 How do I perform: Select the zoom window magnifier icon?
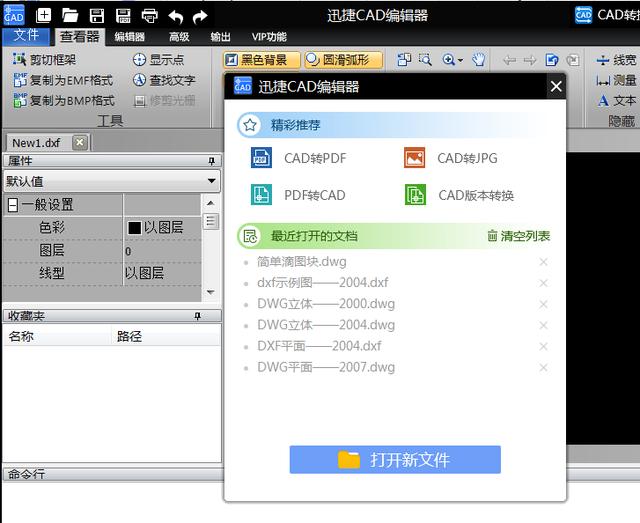coord(425,60)
